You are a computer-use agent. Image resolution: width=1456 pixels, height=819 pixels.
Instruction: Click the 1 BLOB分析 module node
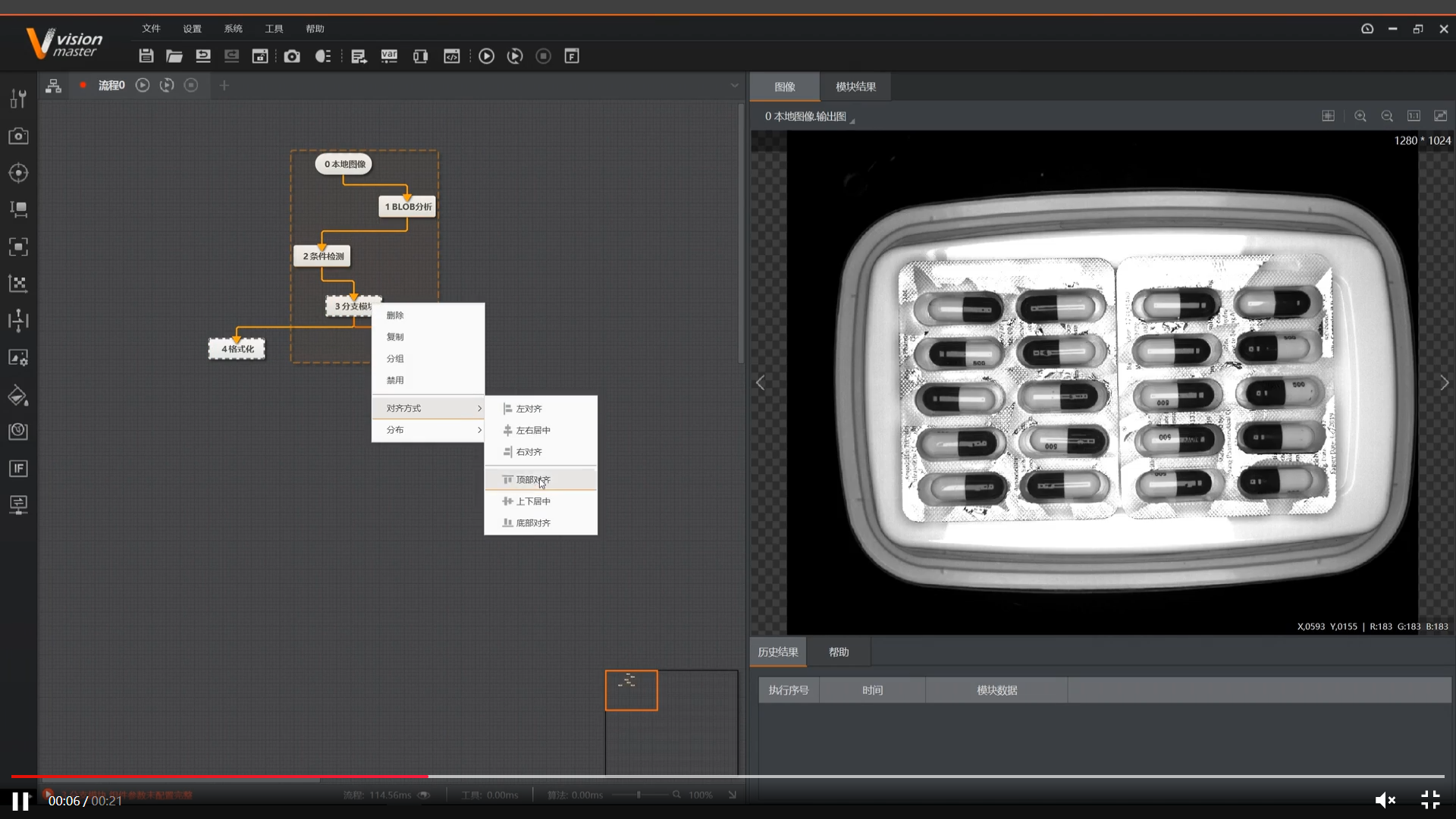[x=407, y=206]
